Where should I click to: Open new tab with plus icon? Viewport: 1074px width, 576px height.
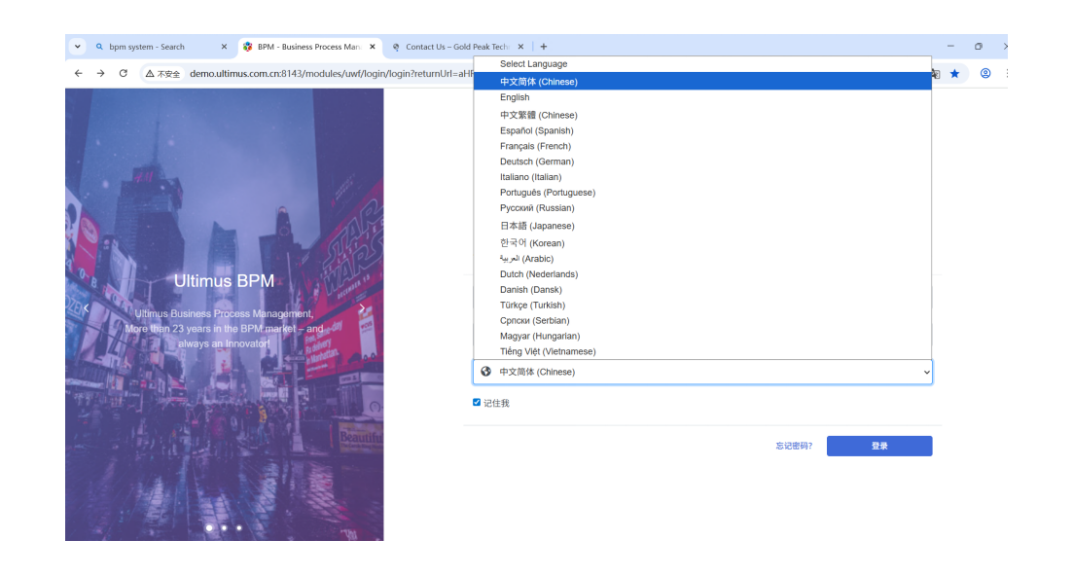tap(544, 46)
